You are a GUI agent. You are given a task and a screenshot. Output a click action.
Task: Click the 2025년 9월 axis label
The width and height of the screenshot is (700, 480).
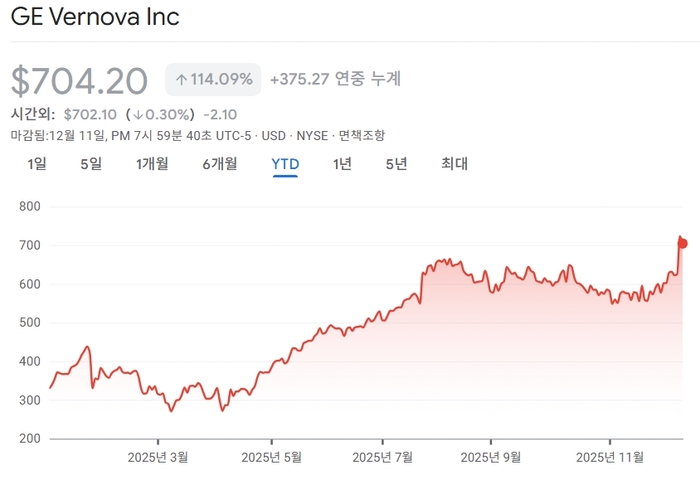tap(491, 457)
